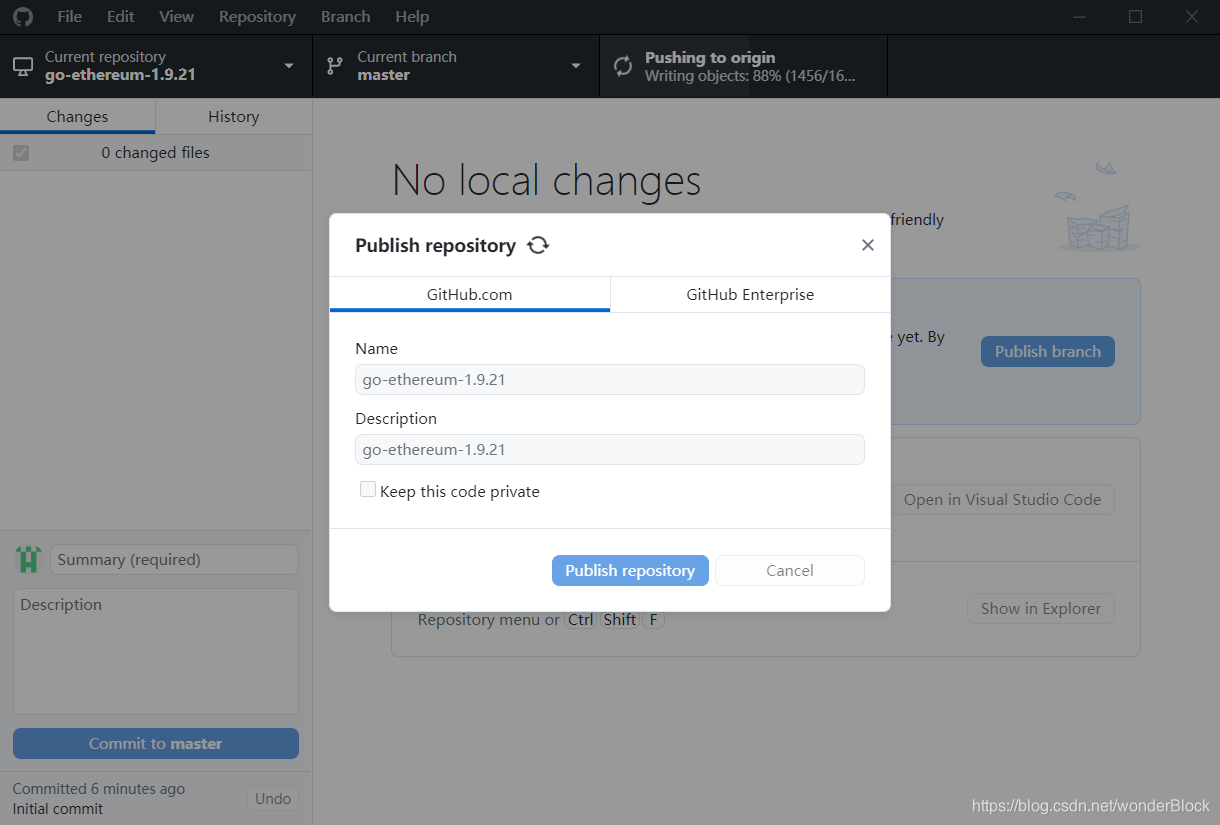Viewport: 1220px width, 825px height.
Task: Click the Show in Explorer button
Action: [1041, 608]
